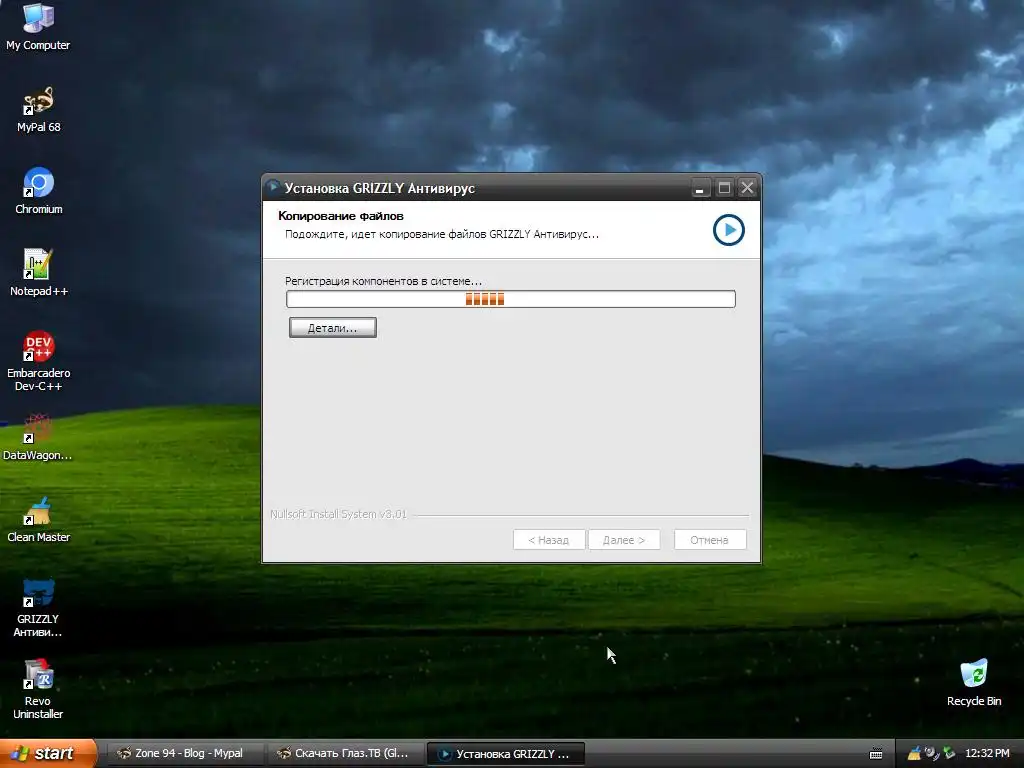Viewport: 1024px width, 768px height.
Task: Click the disabled Далее button
Action: tap(624, 540)
